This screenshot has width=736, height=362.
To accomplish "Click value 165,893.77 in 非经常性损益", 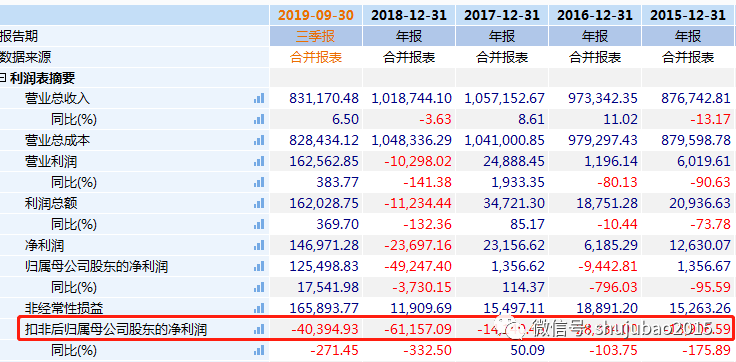I will point(324,308).
